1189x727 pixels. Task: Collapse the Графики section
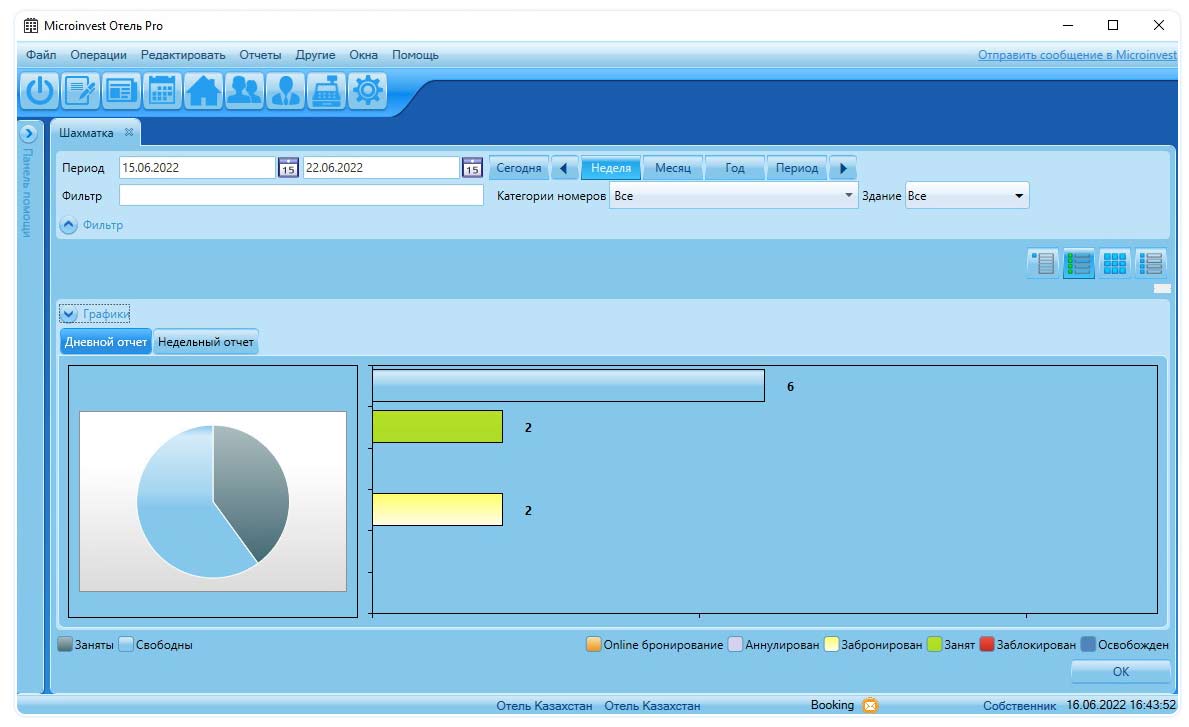[x=69, y=314]
